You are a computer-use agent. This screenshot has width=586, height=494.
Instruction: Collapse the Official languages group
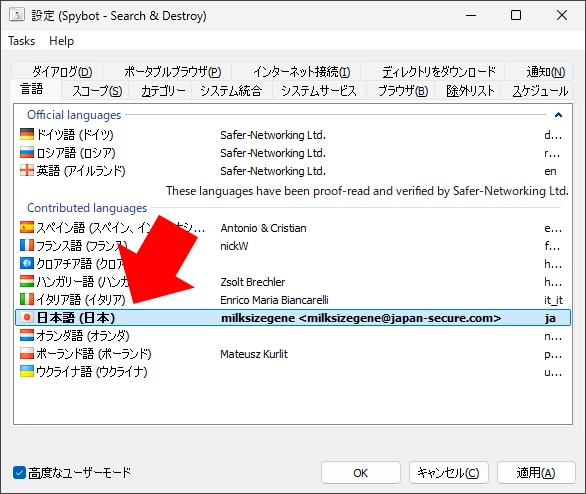[558, 115]
